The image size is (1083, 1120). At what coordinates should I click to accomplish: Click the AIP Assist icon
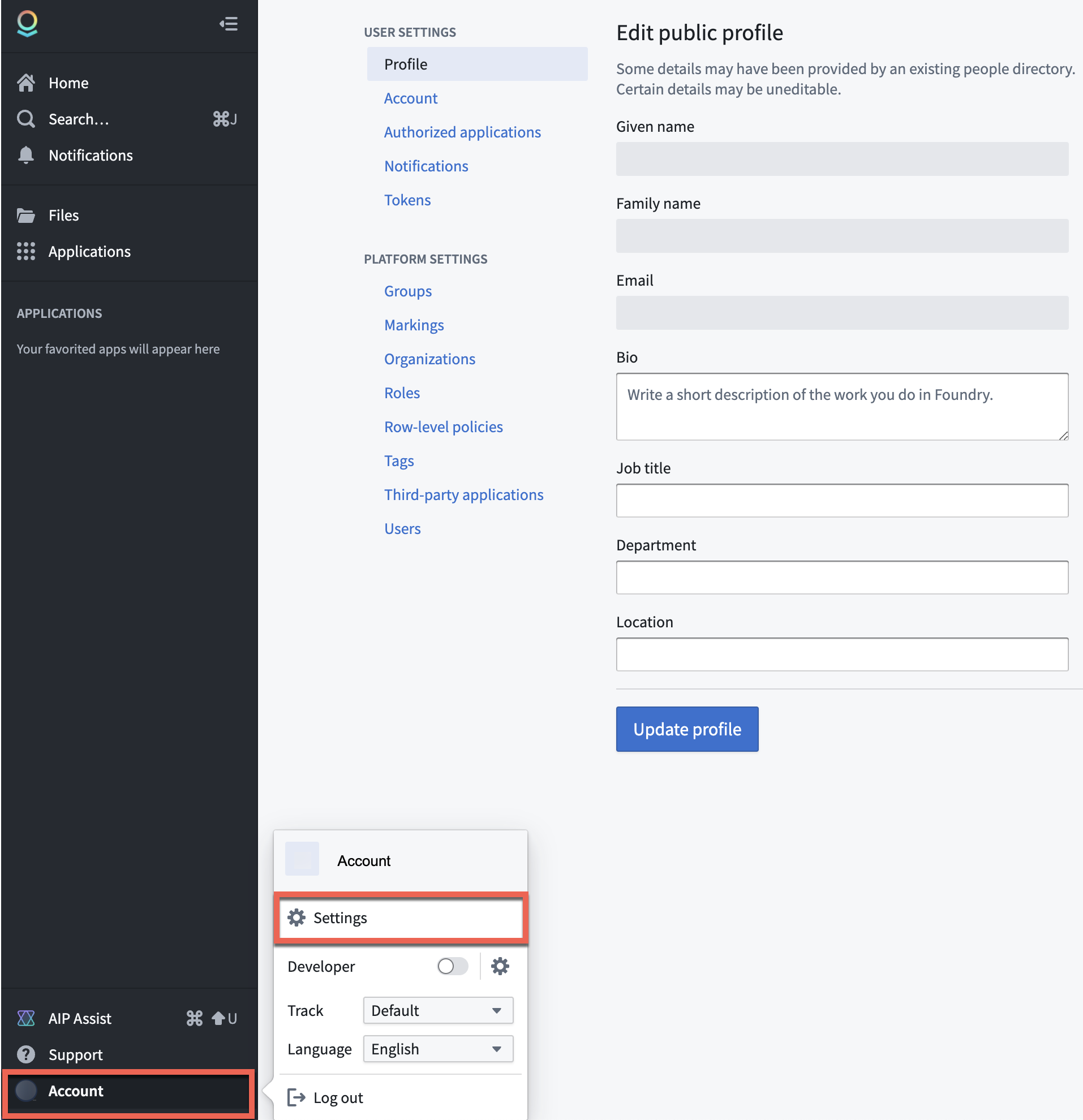coord(25,1018)
